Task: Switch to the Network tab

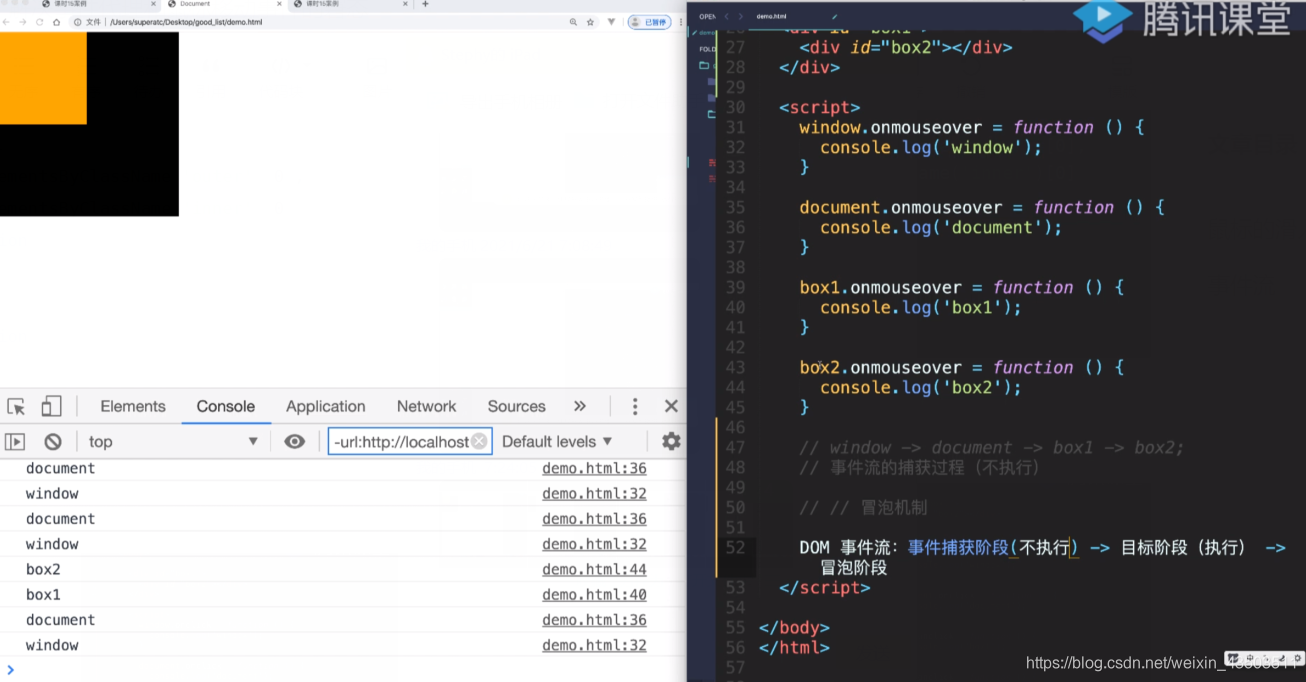Action: point(426,406)
